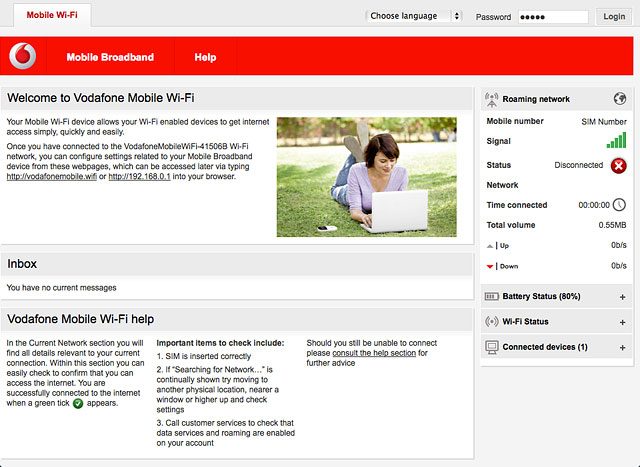Click the Roaming network title text
Image resolution: width=640 pixels, height=467 pixels.
(x=536, y=99)
